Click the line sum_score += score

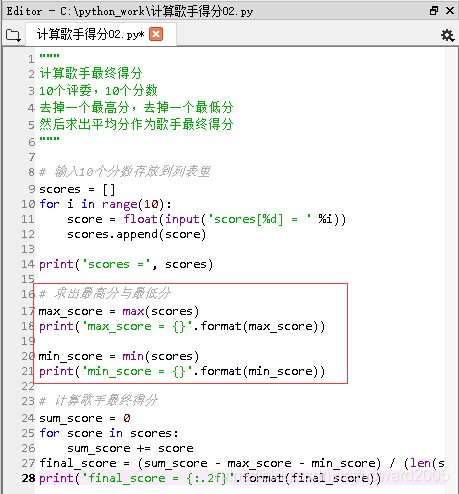tap(130, 448)
